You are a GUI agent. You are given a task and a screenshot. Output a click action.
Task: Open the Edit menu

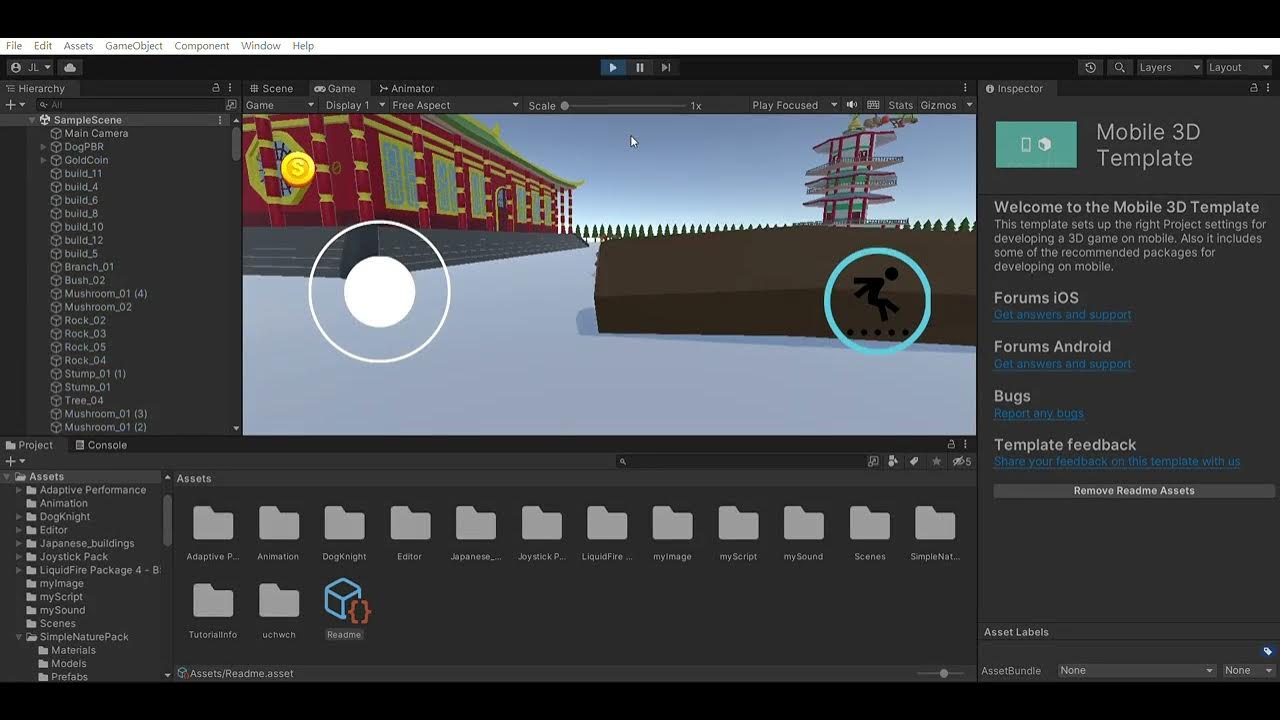[x=43, y=46]
